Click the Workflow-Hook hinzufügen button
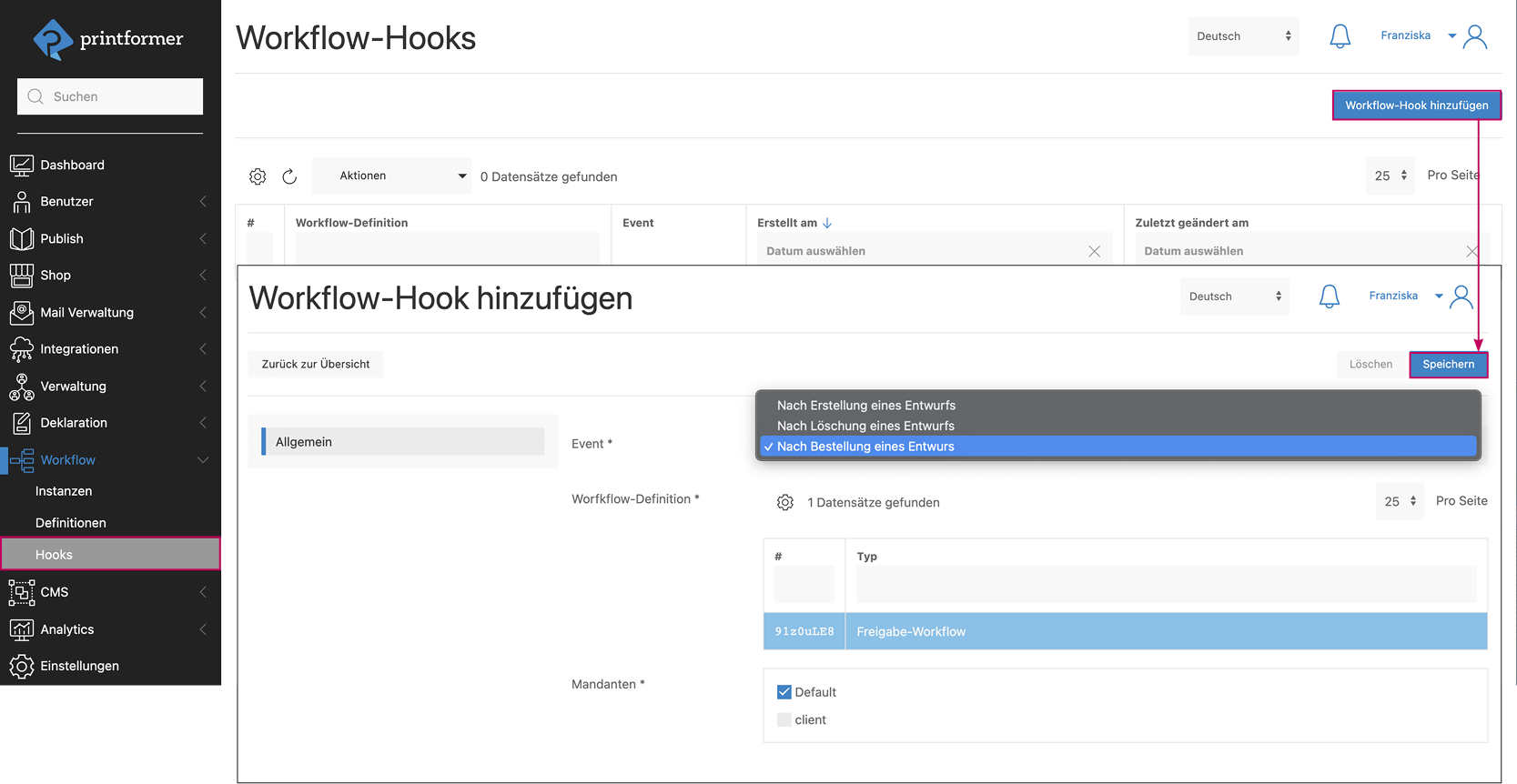The image size is (1517, 784). (x=1416, y=106)
